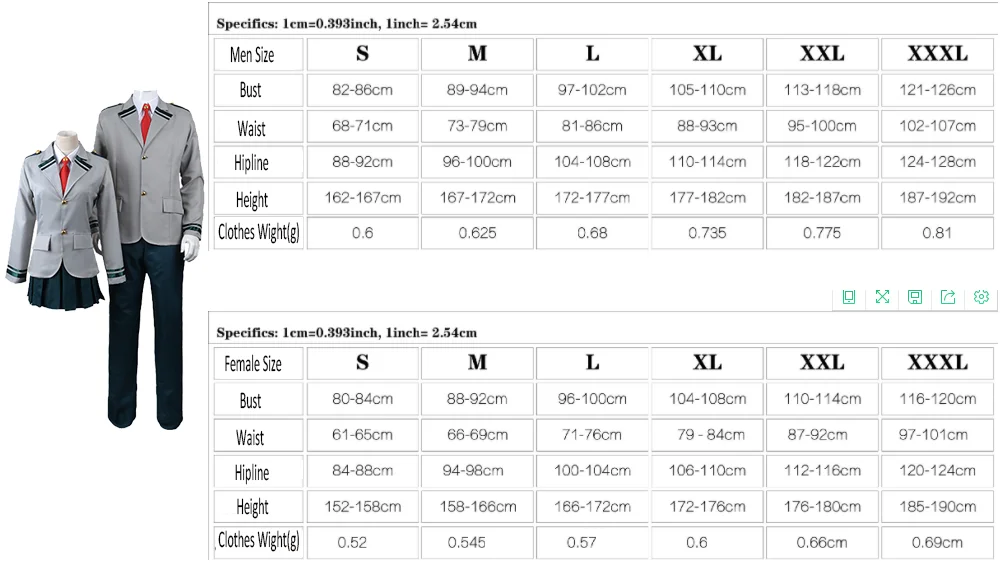Click the female XXXL weight 0.69cm cell
Image resolution: width=1000 pixels, height=566 pixels.
pos(937,542)
